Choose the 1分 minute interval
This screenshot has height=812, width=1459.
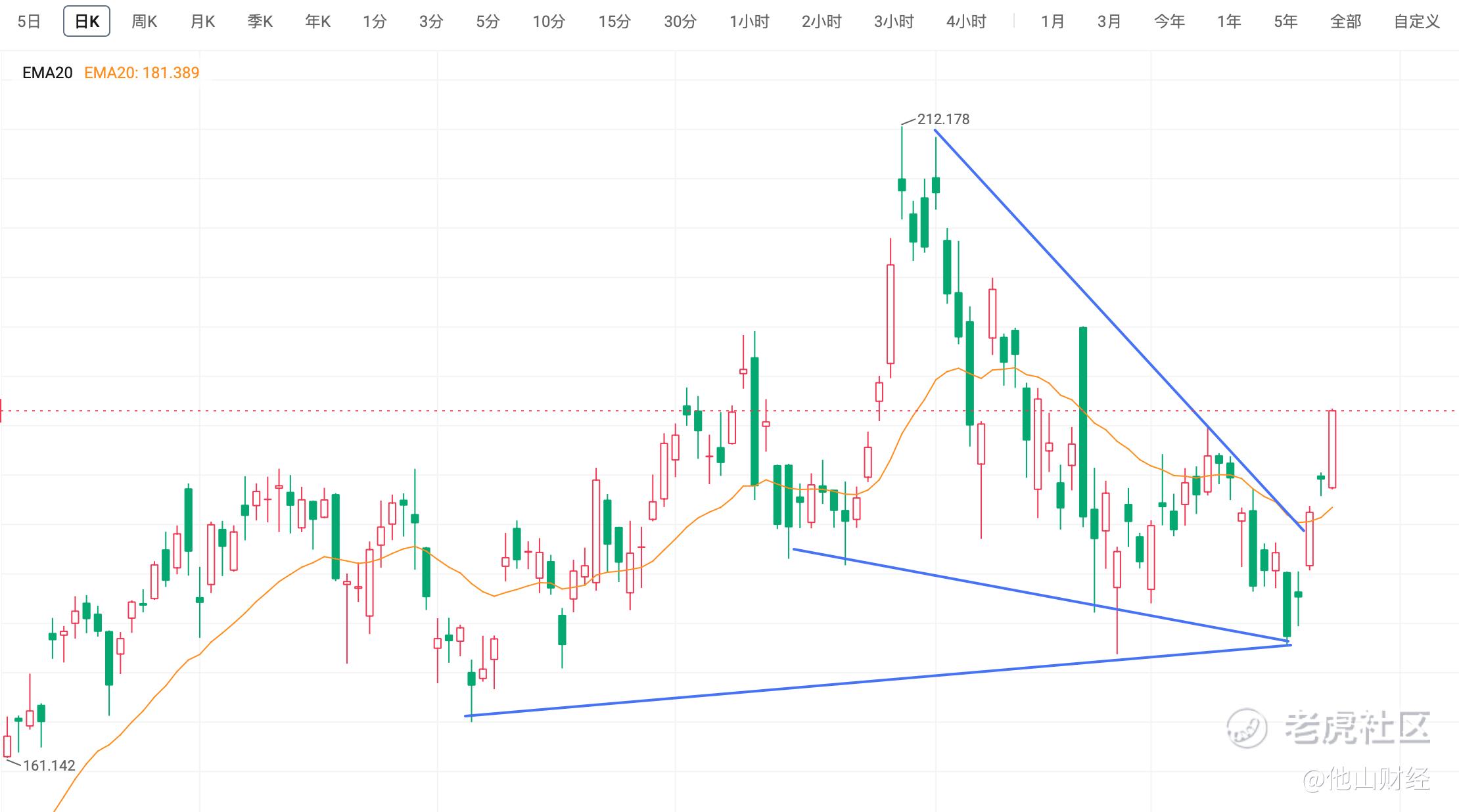(x=375, y=22)
